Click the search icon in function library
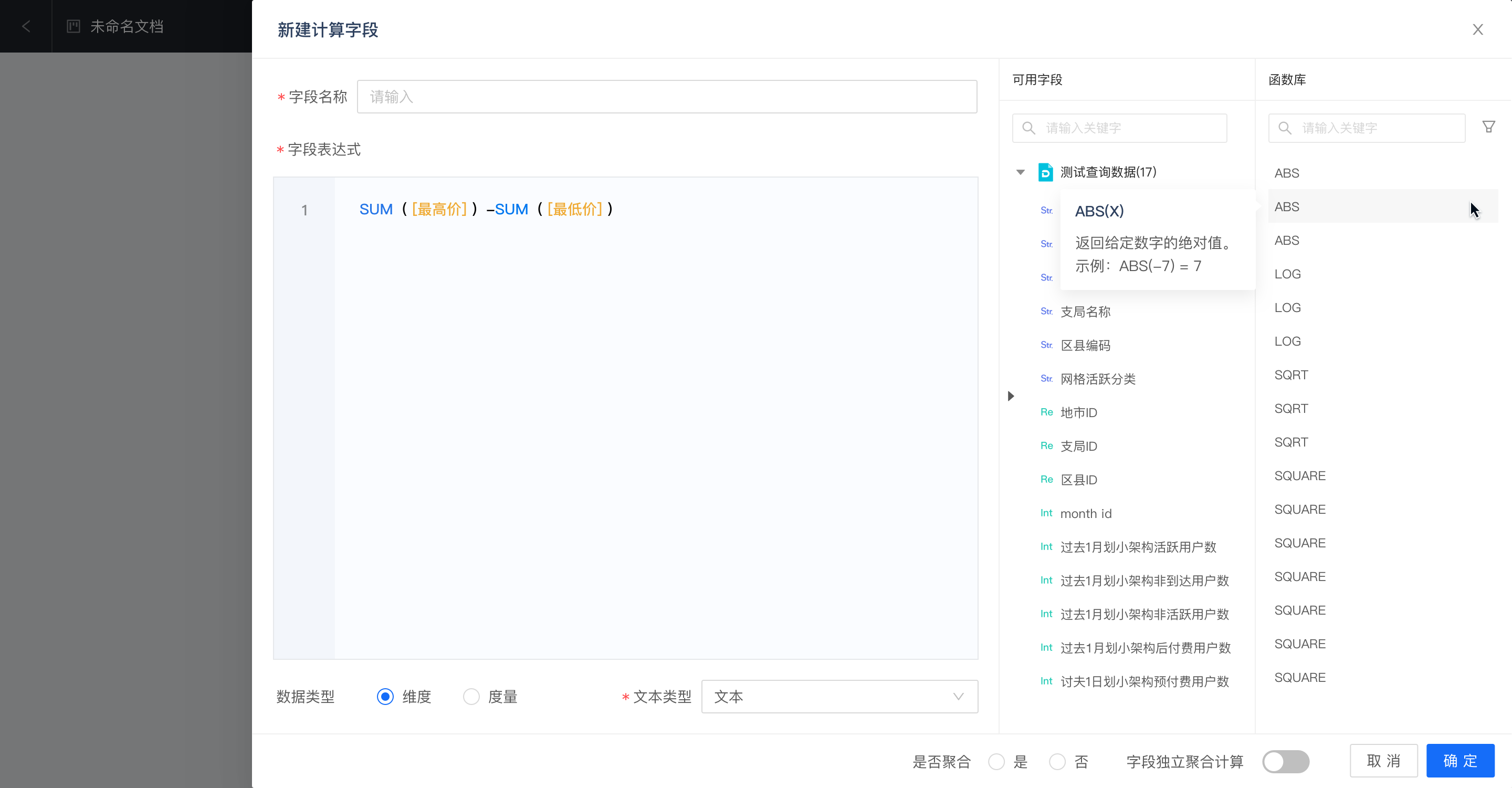 1284,128
